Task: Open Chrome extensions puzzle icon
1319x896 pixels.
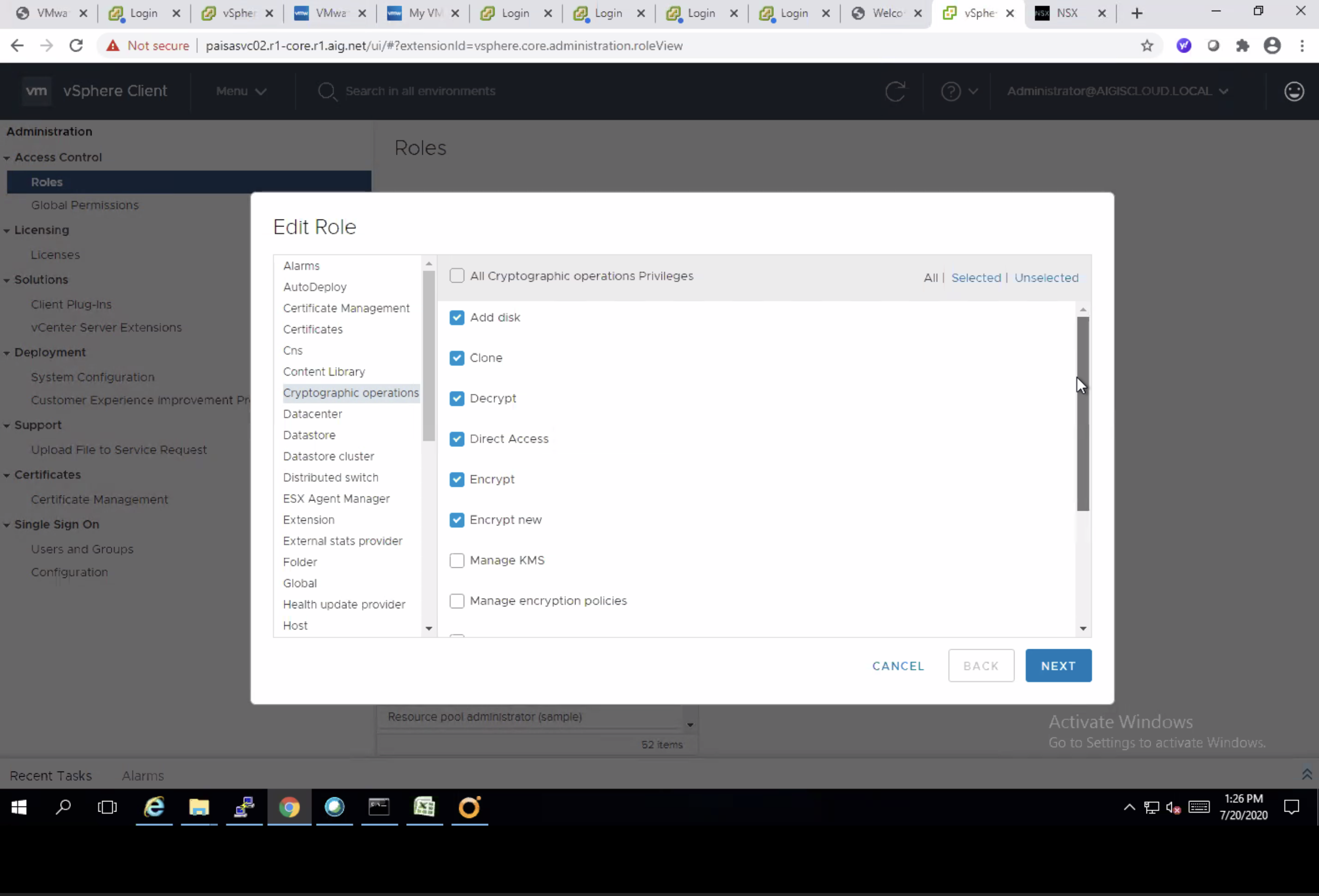Action: click(x=1243, y=46)
